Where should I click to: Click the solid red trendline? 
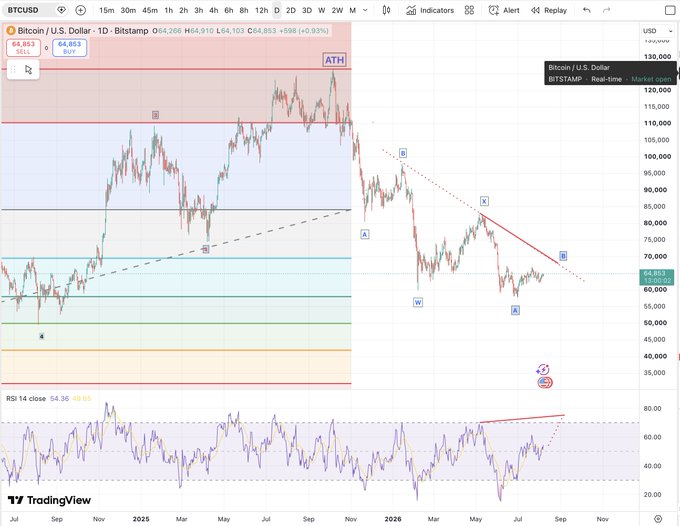point(520,238)
